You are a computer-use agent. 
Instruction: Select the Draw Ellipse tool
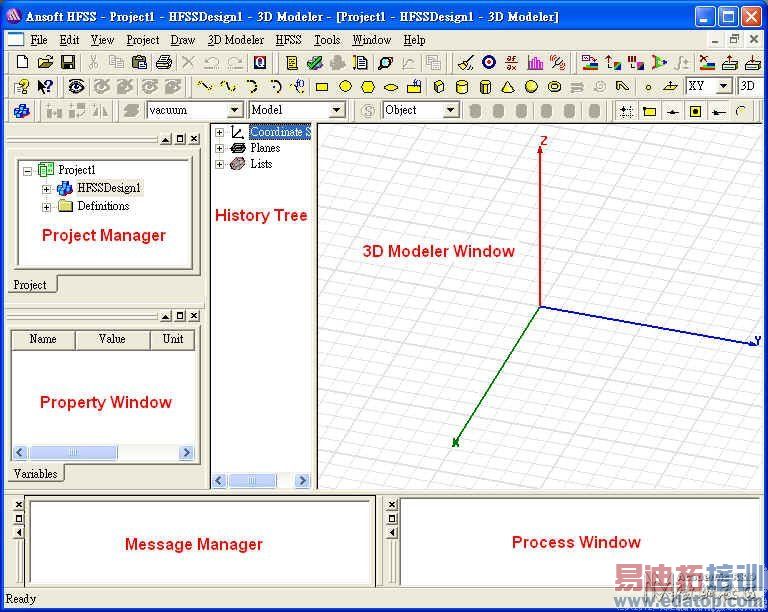[391, 87]
